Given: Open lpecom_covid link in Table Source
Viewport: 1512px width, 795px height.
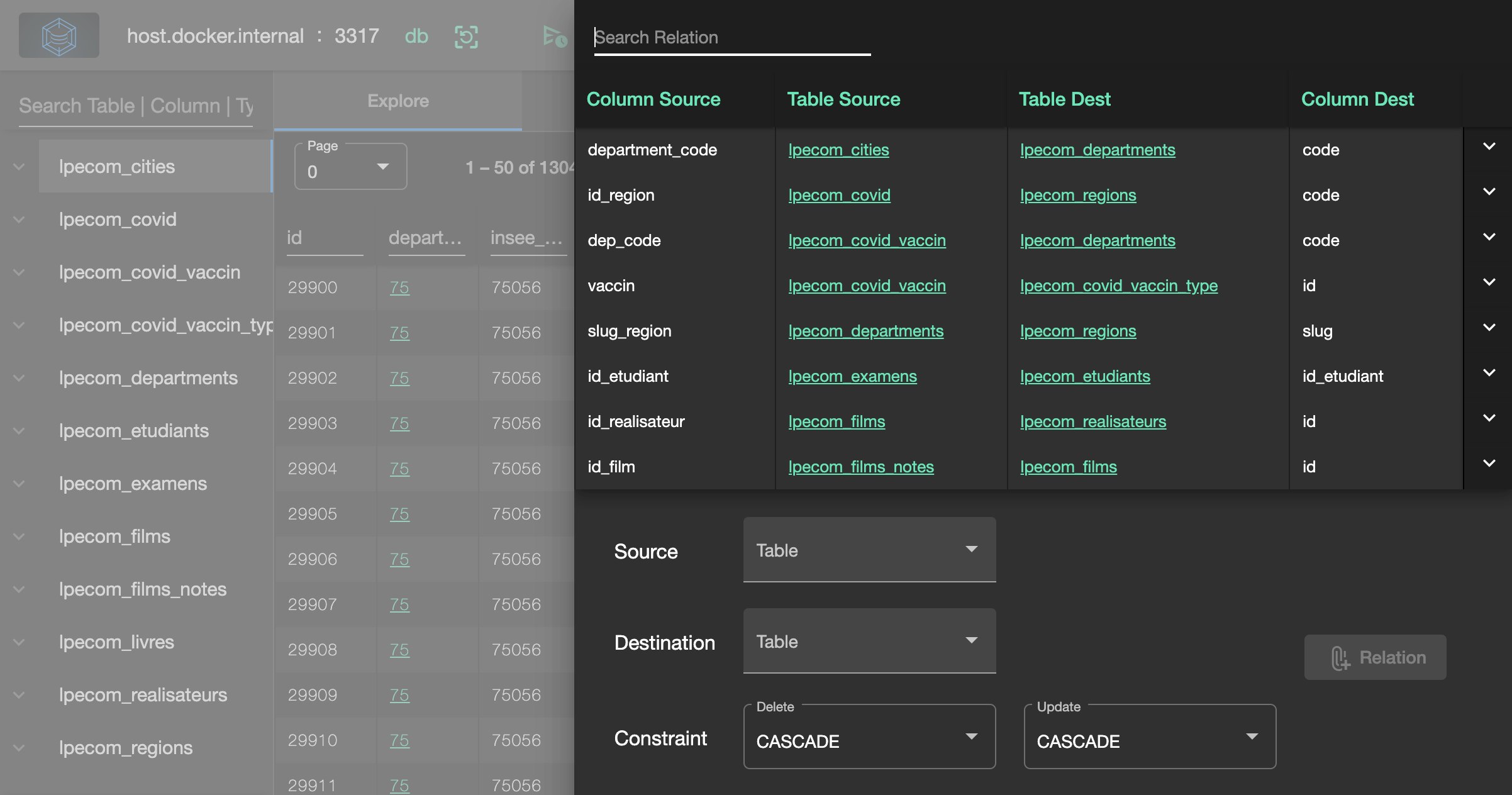Looking at the screenshot, I should point(839,195).
